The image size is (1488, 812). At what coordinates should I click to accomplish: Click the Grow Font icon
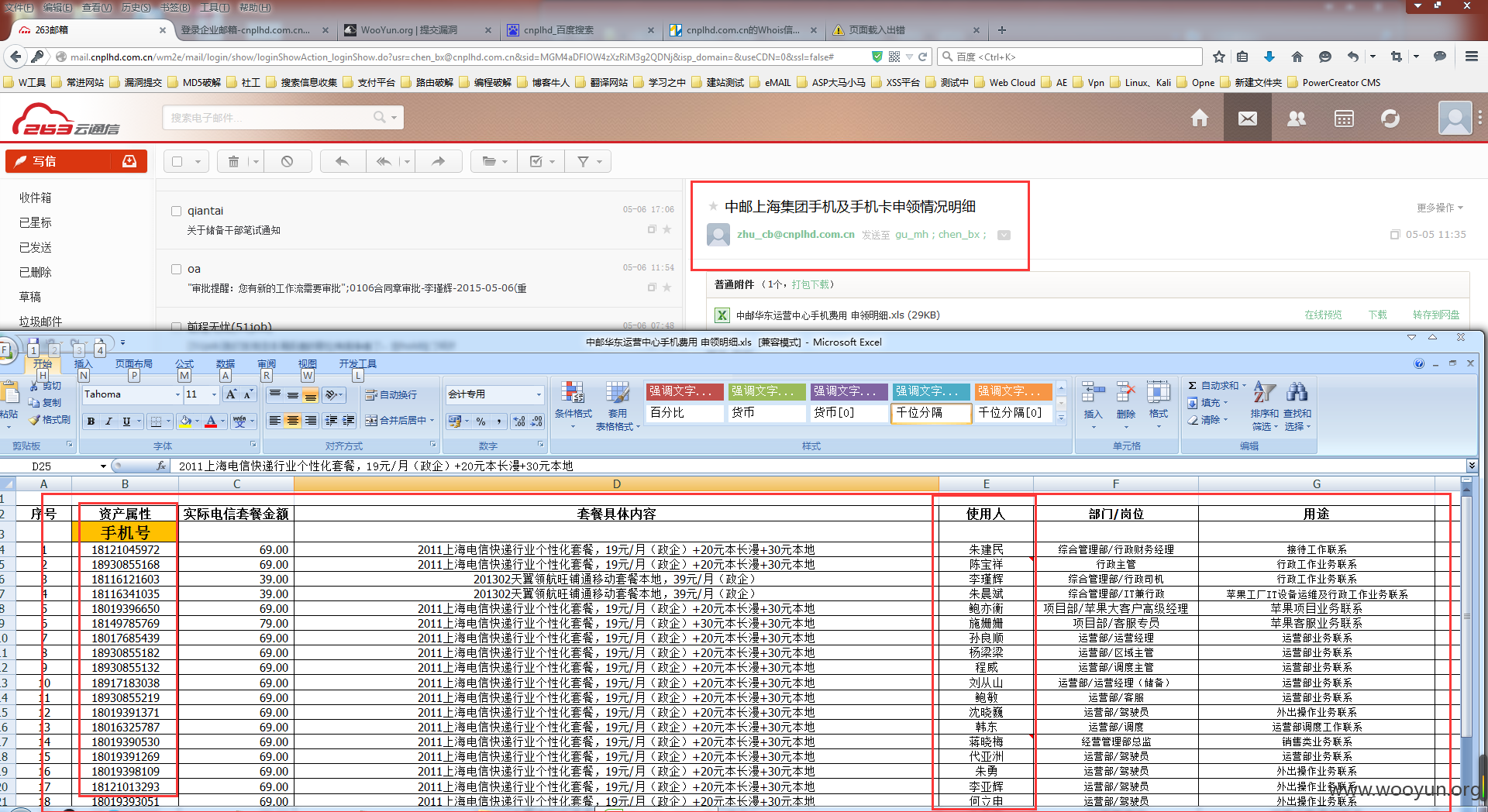click(x=231, y=394)
